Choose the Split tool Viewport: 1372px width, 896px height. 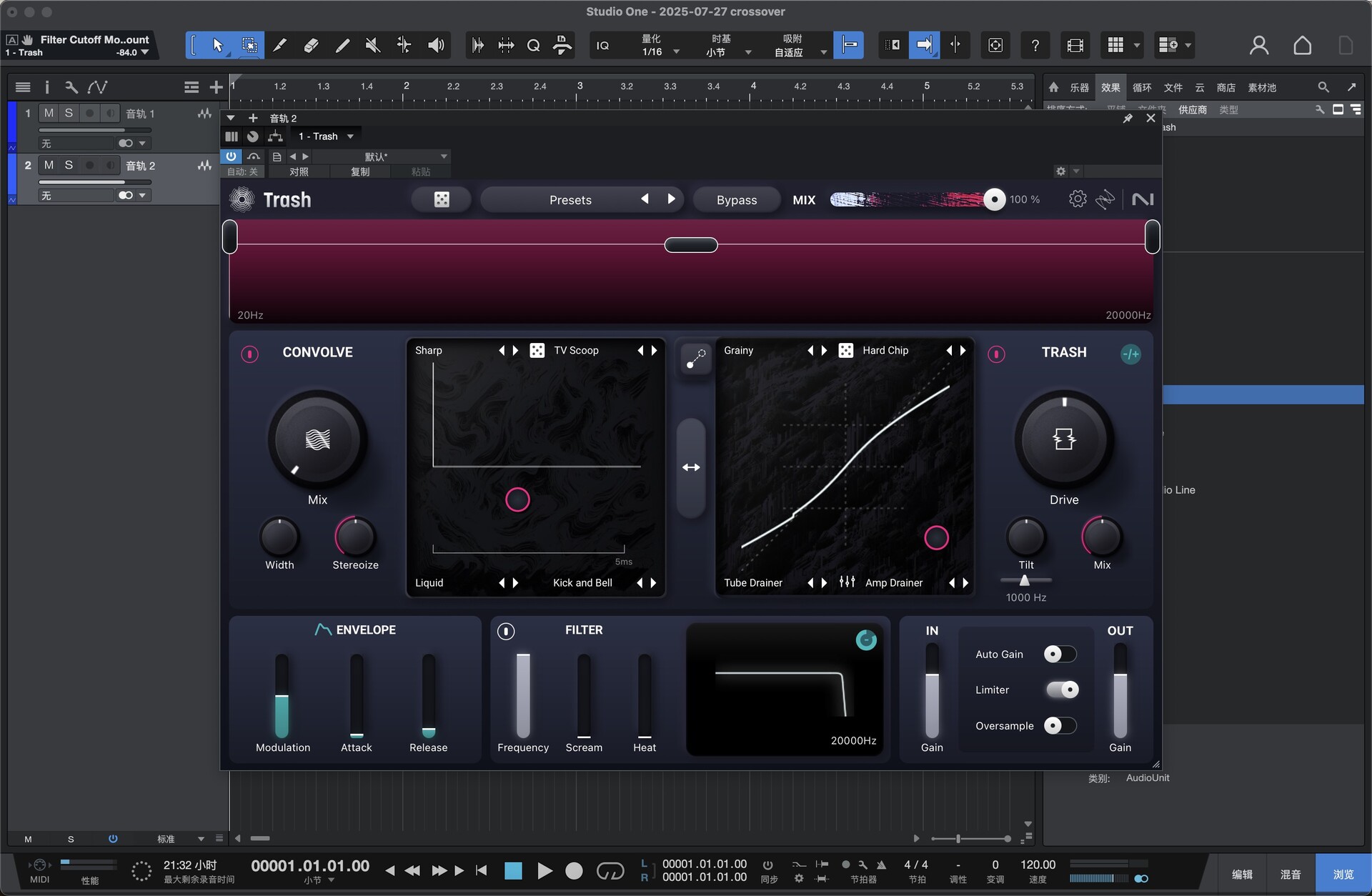(279, 46)
